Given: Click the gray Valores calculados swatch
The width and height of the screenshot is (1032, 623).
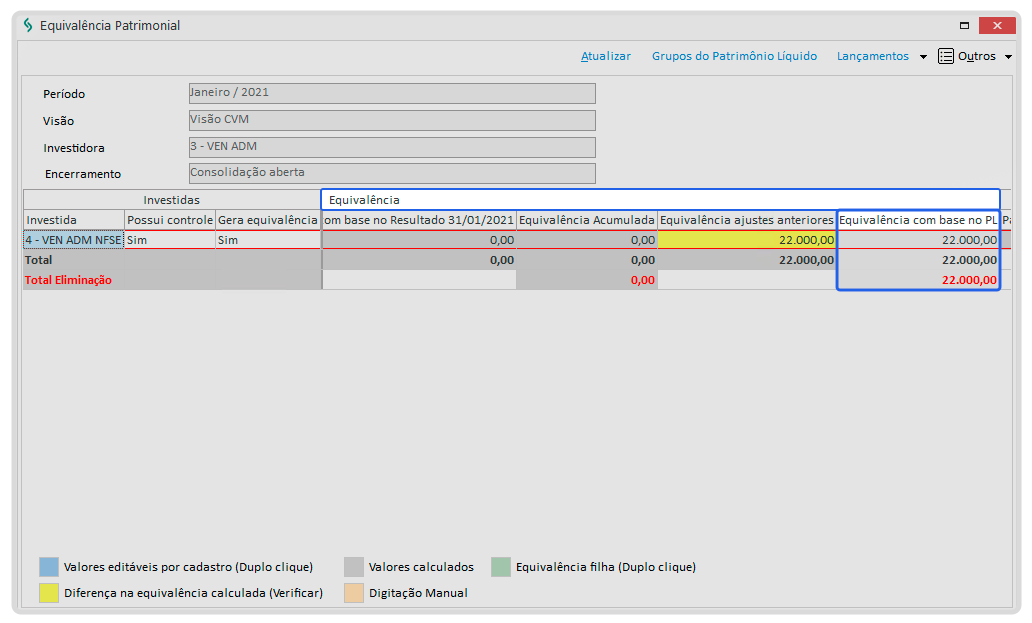Looking at the screenshot, I should [x=354, y=567].
